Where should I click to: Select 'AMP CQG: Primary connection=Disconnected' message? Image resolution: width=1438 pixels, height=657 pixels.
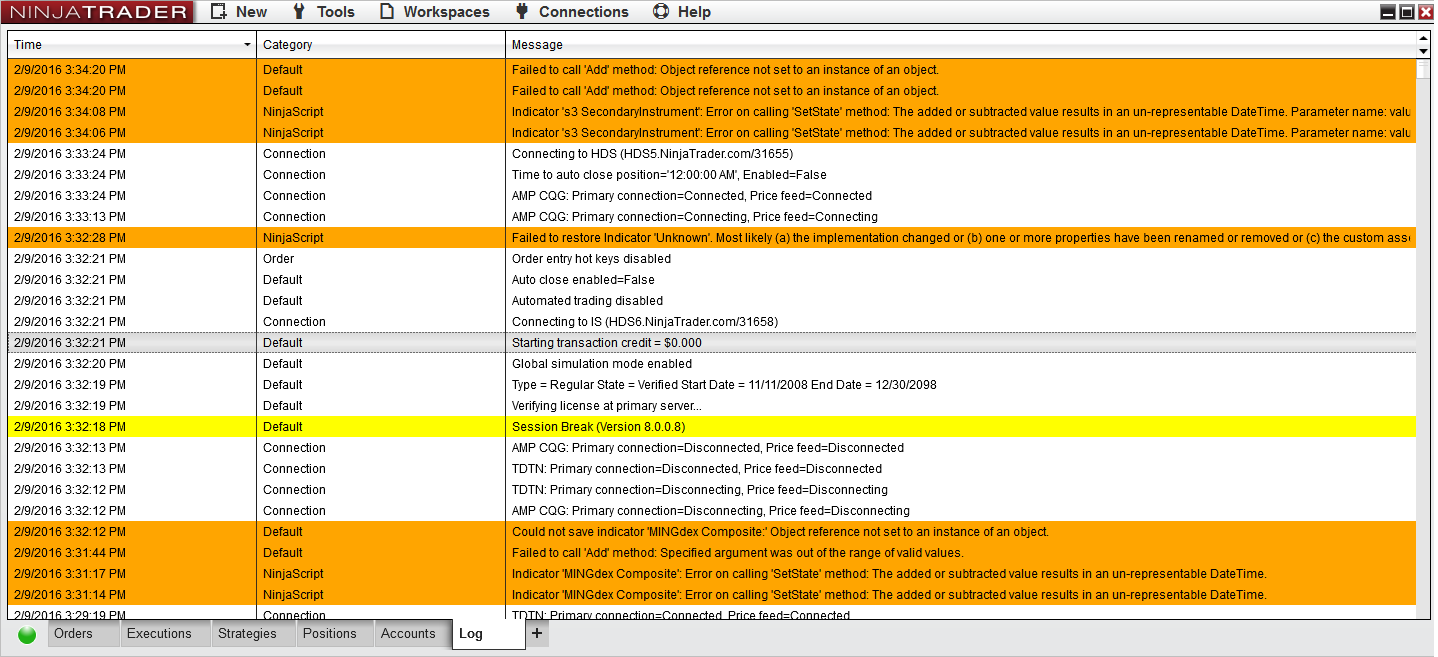pos(708,448)
